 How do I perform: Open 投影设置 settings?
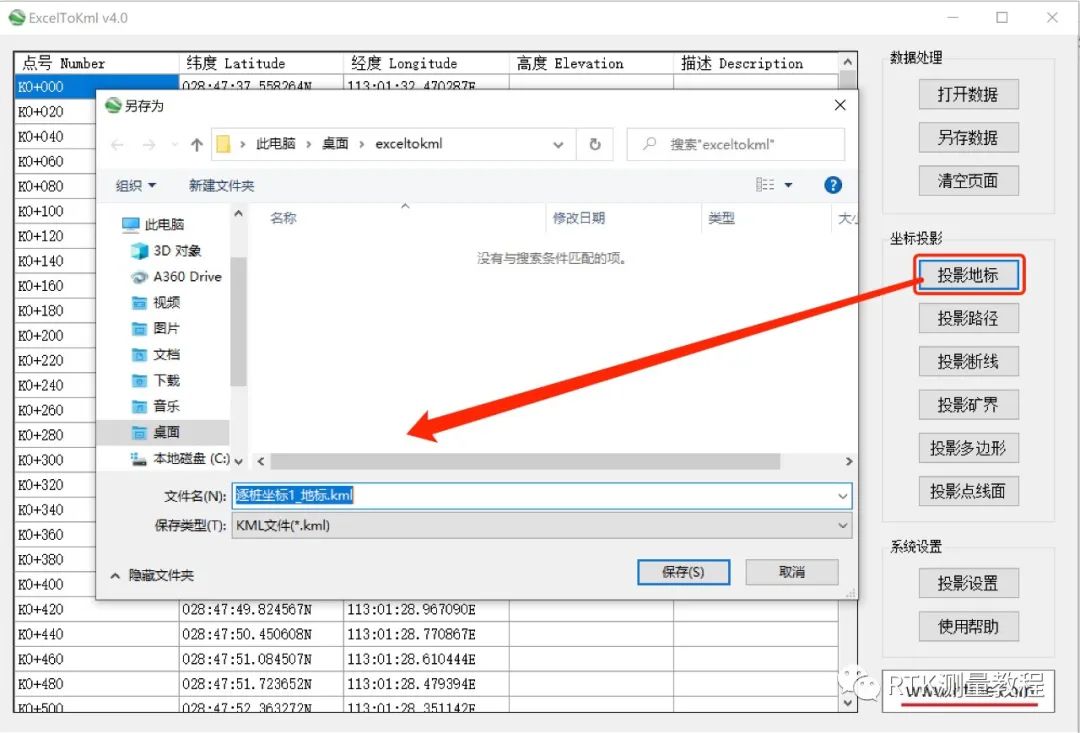coord(968,583)
